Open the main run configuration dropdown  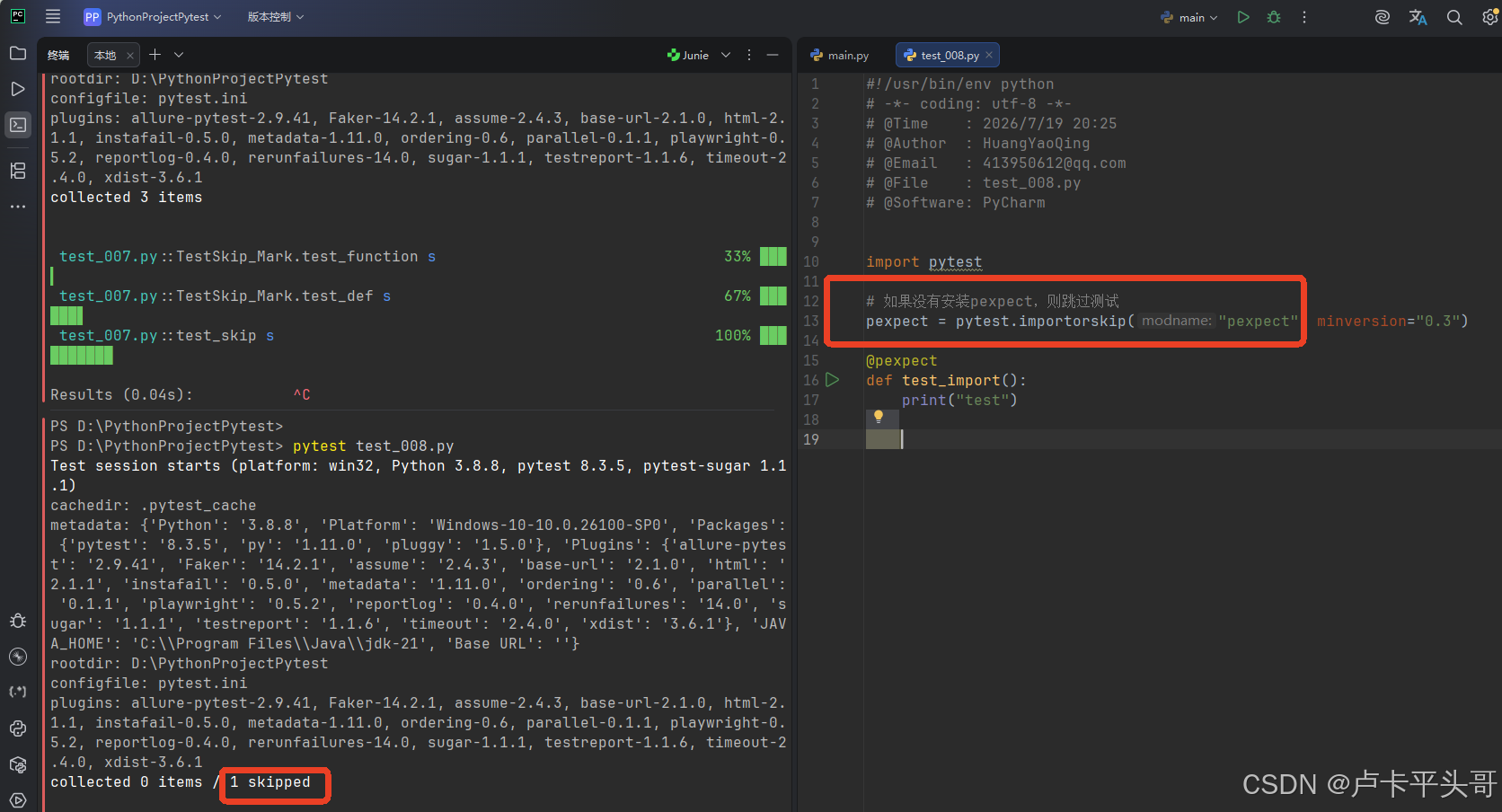(x=1189, y=17)
